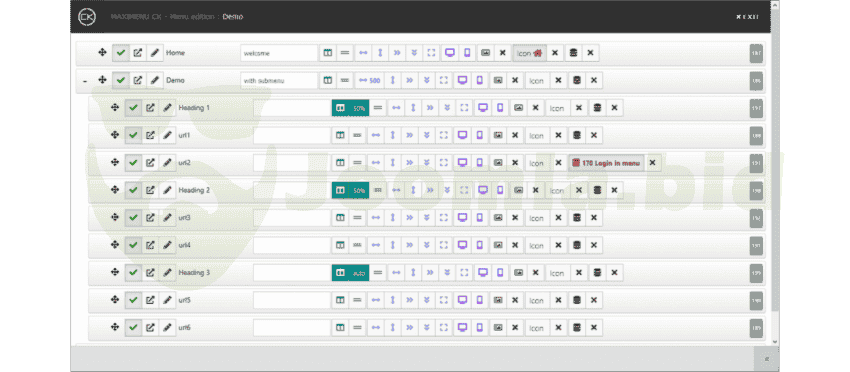The image size is (850, 372).
Task: Click the CK logo in header
Action: [x=87, y=17]
